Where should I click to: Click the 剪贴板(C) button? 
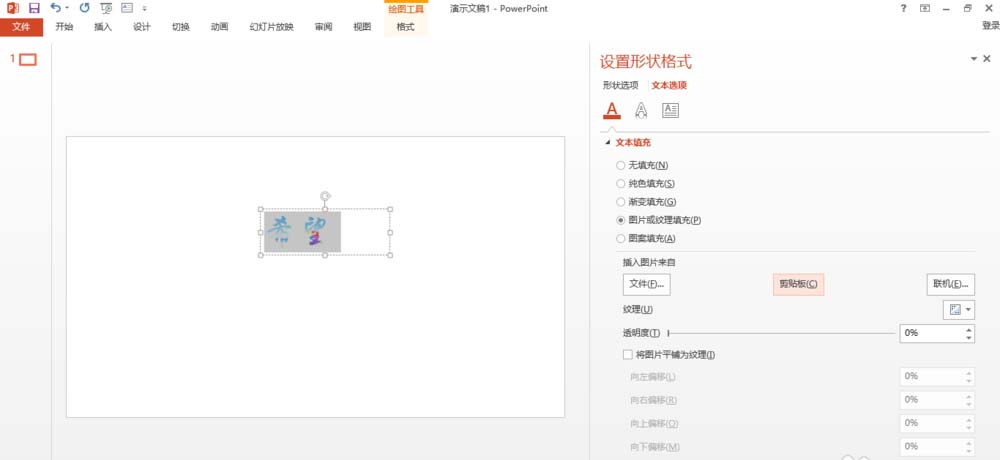click(x=798, y=284)
